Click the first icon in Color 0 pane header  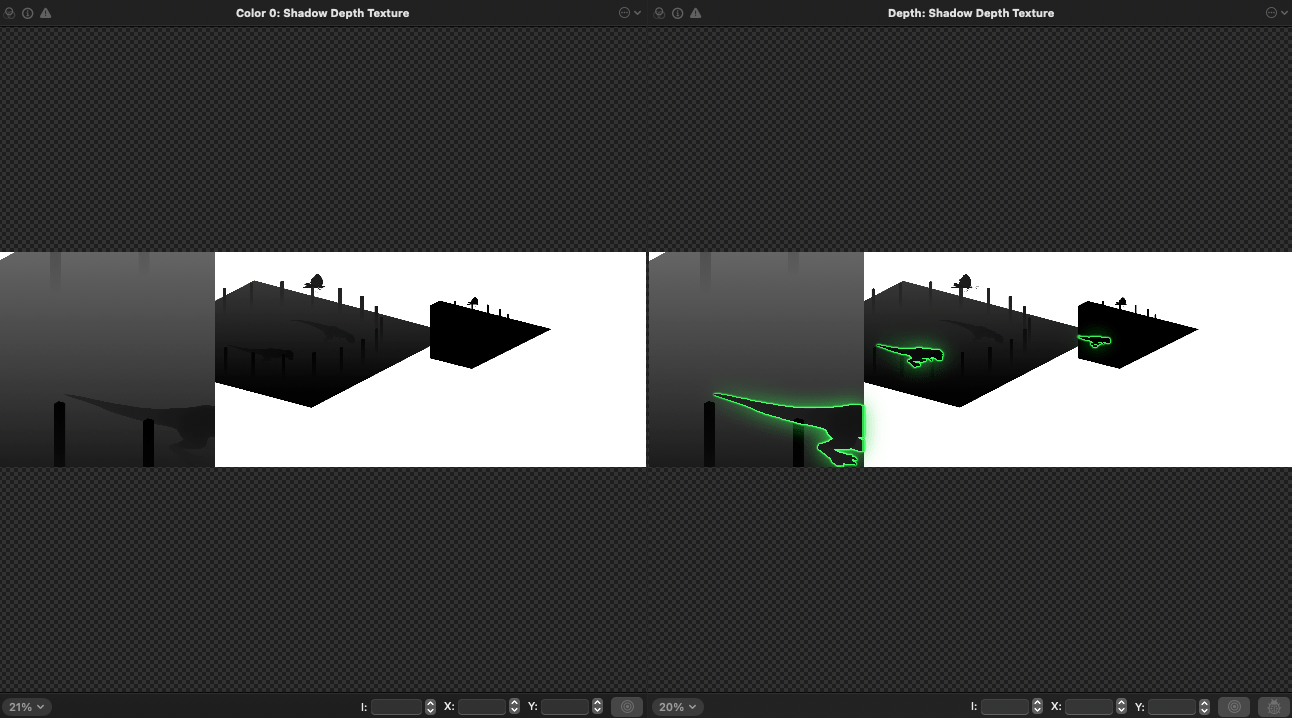10,13
